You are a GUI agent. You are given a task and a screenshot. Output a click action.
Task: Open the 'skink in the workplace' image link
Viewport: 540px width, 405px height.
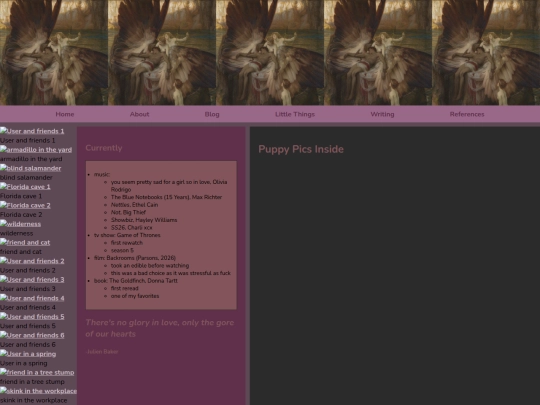(x=38, y=391)
